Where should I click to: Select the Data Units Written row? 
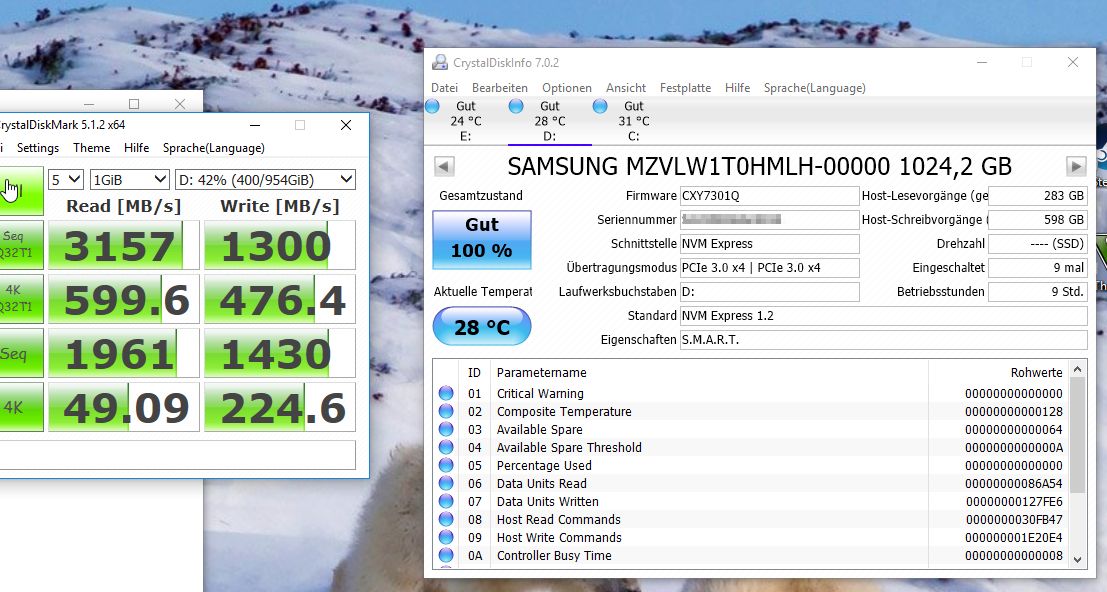pyautogui.click(x=751, y=502)
